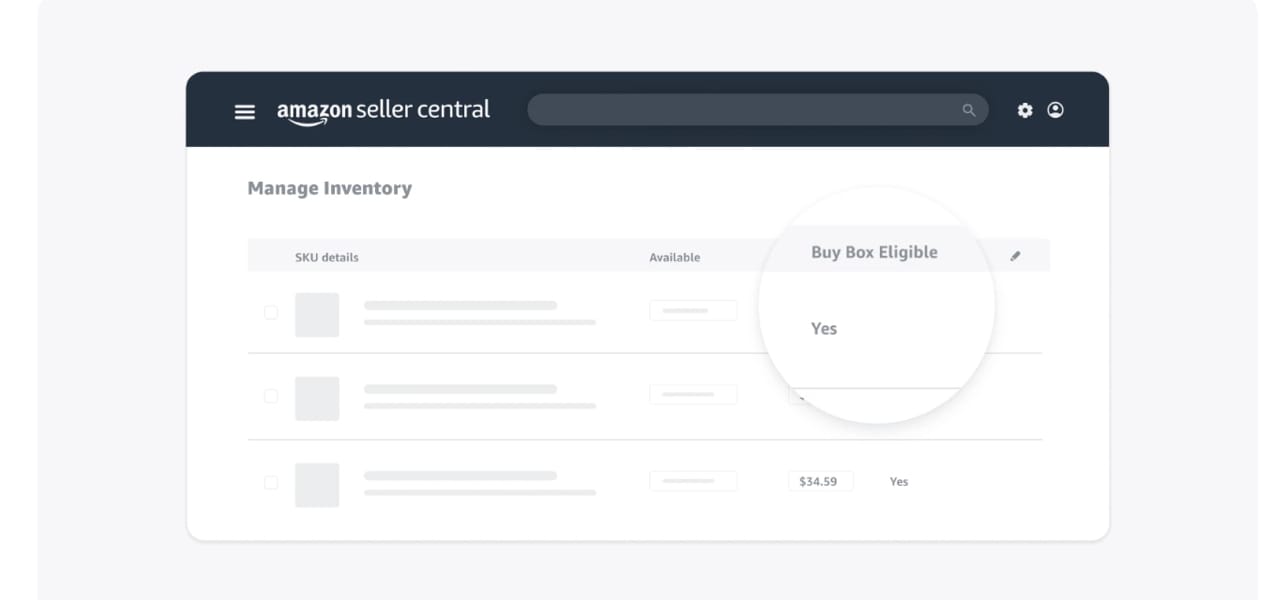1272x600 pixels.
Task: Click the search magnifier icon
Action: click(x=968, y=110)
